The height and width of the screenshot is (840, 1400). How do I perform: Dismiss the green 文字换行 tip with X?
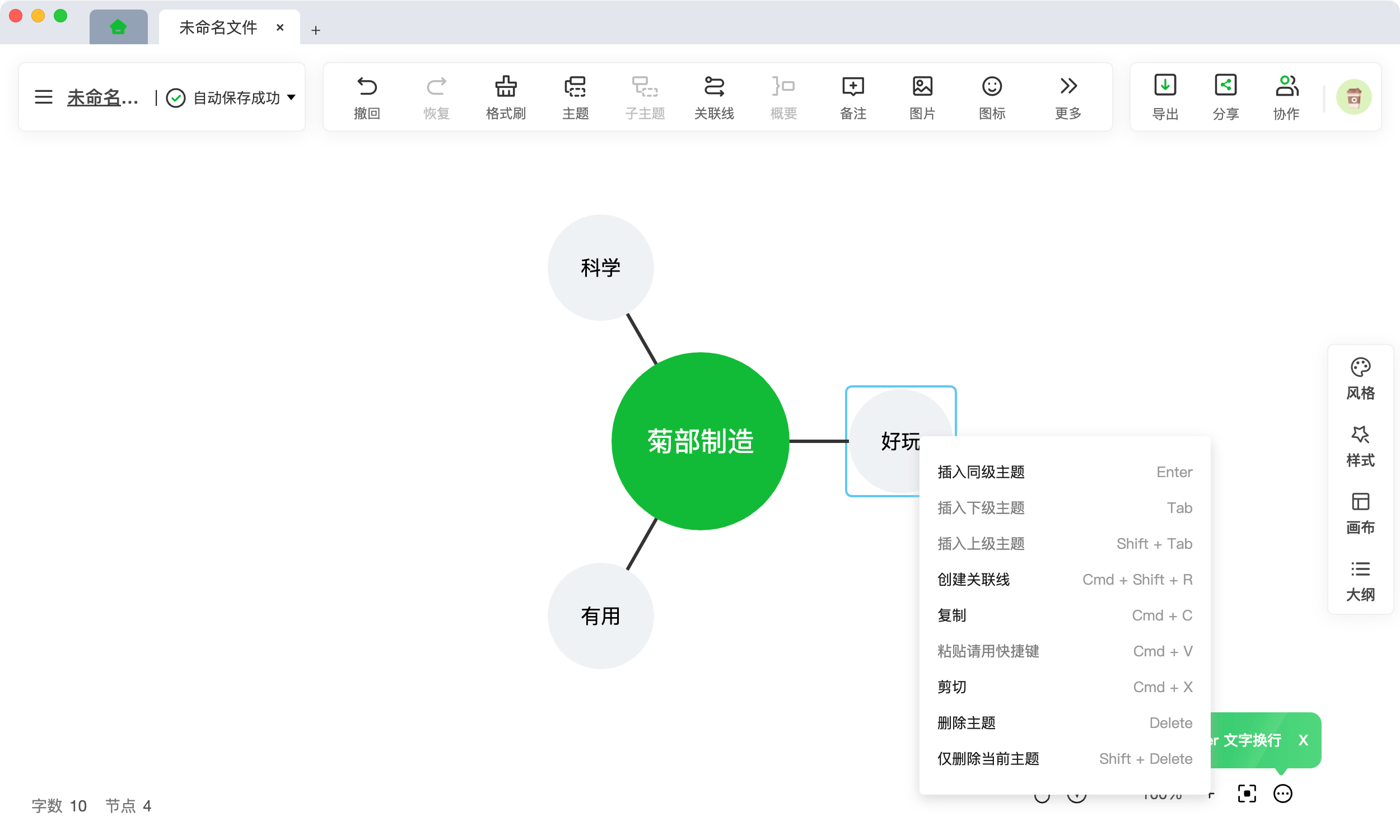pyautogui.click(x=1303, y=740)
